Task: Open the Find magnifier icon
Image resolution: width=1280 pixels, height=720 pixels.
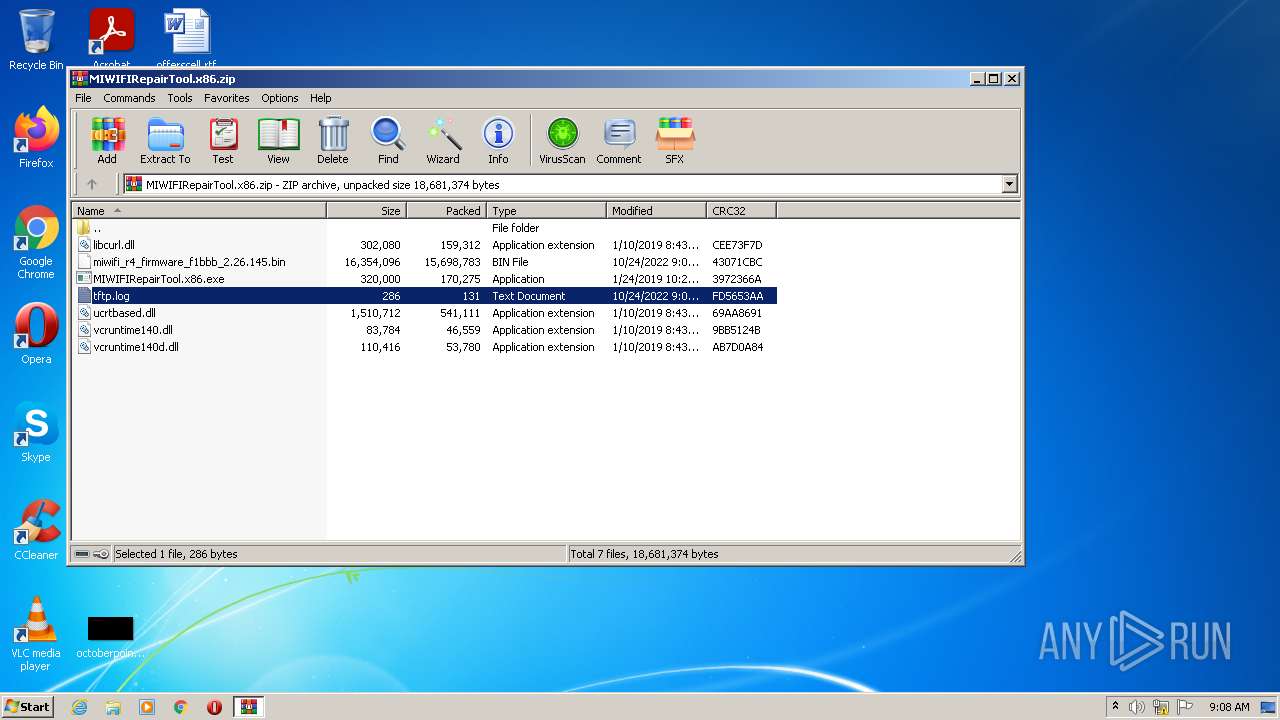Action: pyautogui.click(x=388, y=140)
